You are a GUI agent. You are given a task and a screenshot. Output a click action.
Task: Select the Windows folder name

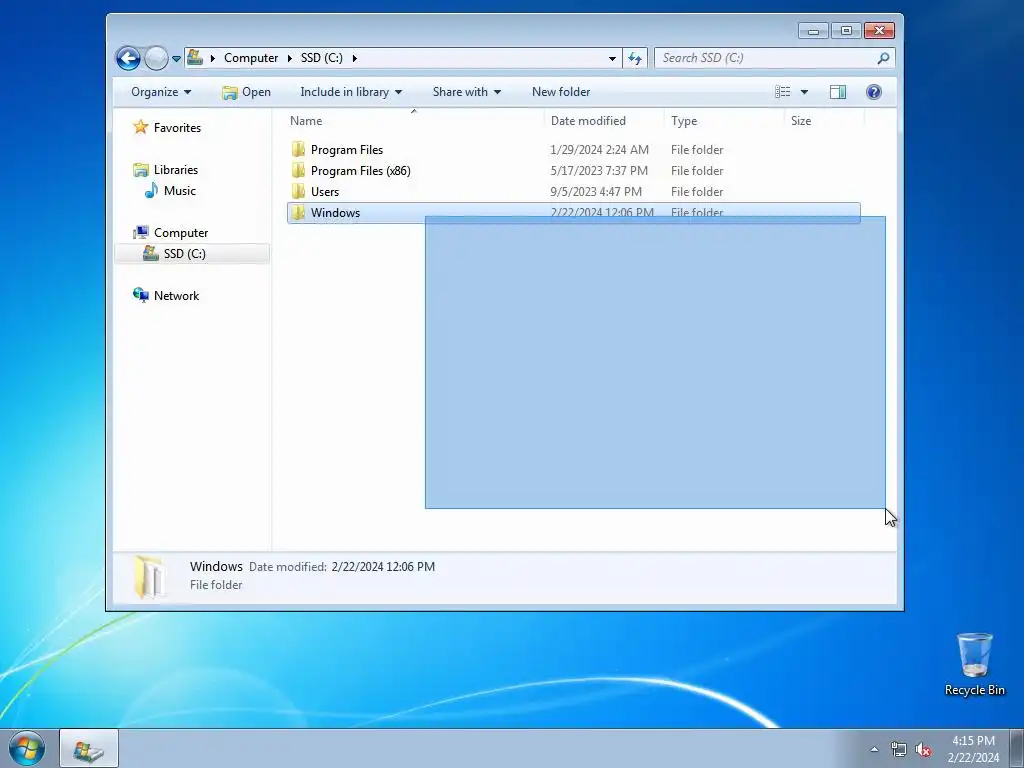point(335,213)
